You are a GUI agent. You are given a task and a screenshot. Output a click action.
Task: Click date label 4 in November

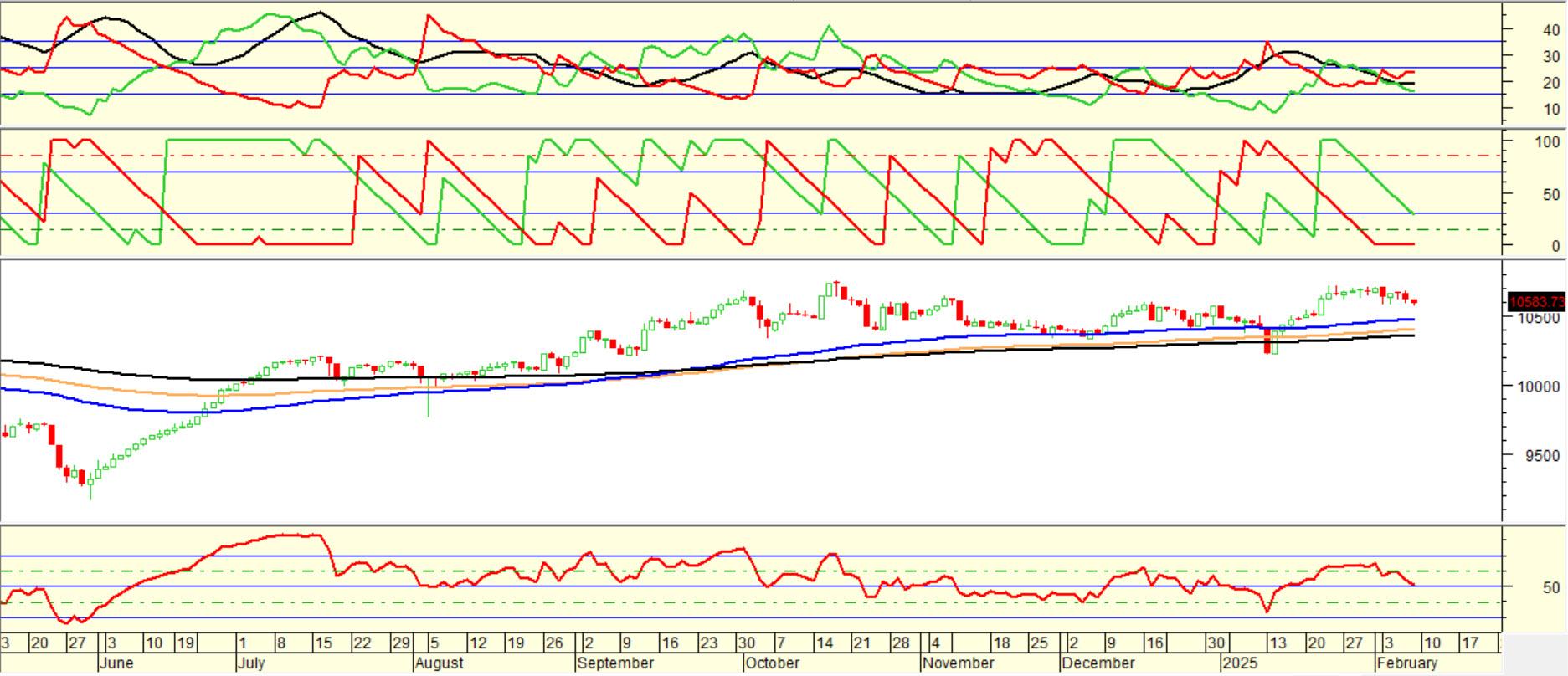point(936,643)
